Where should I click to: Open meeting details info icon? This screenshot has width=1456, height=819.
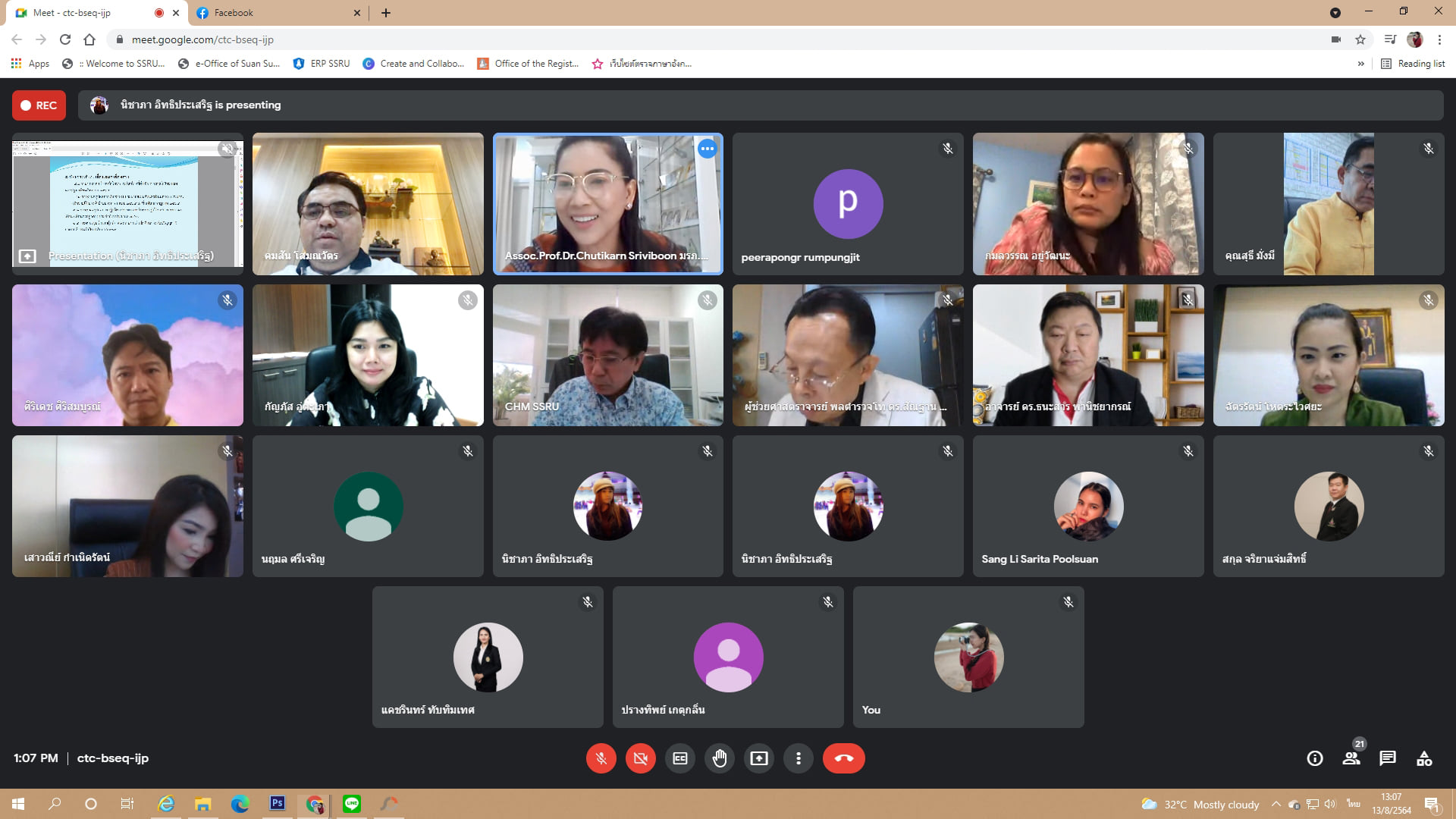click(x=1314, y=758)
